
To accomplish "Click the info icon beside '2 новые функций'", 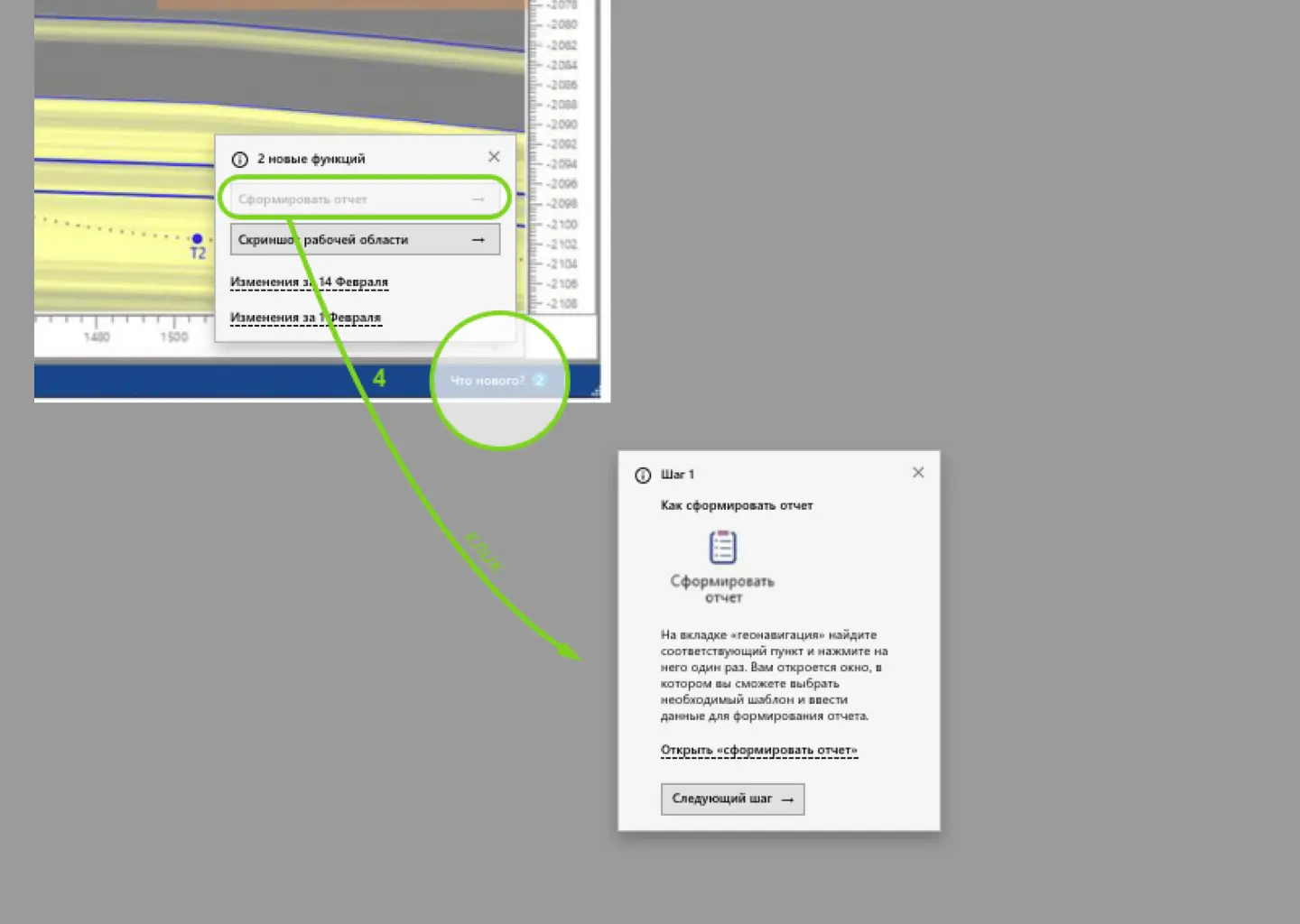I will tap(239, 160).
